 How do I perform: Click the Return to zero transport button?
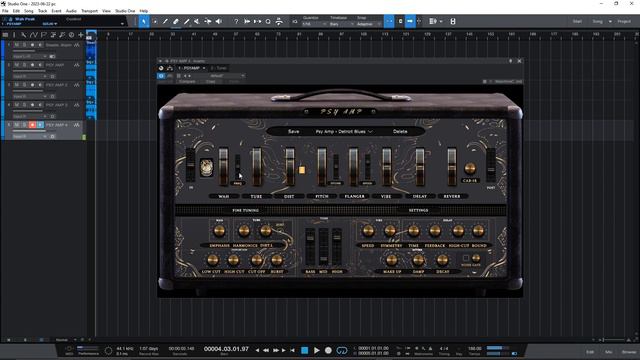[x=293, y=350]
